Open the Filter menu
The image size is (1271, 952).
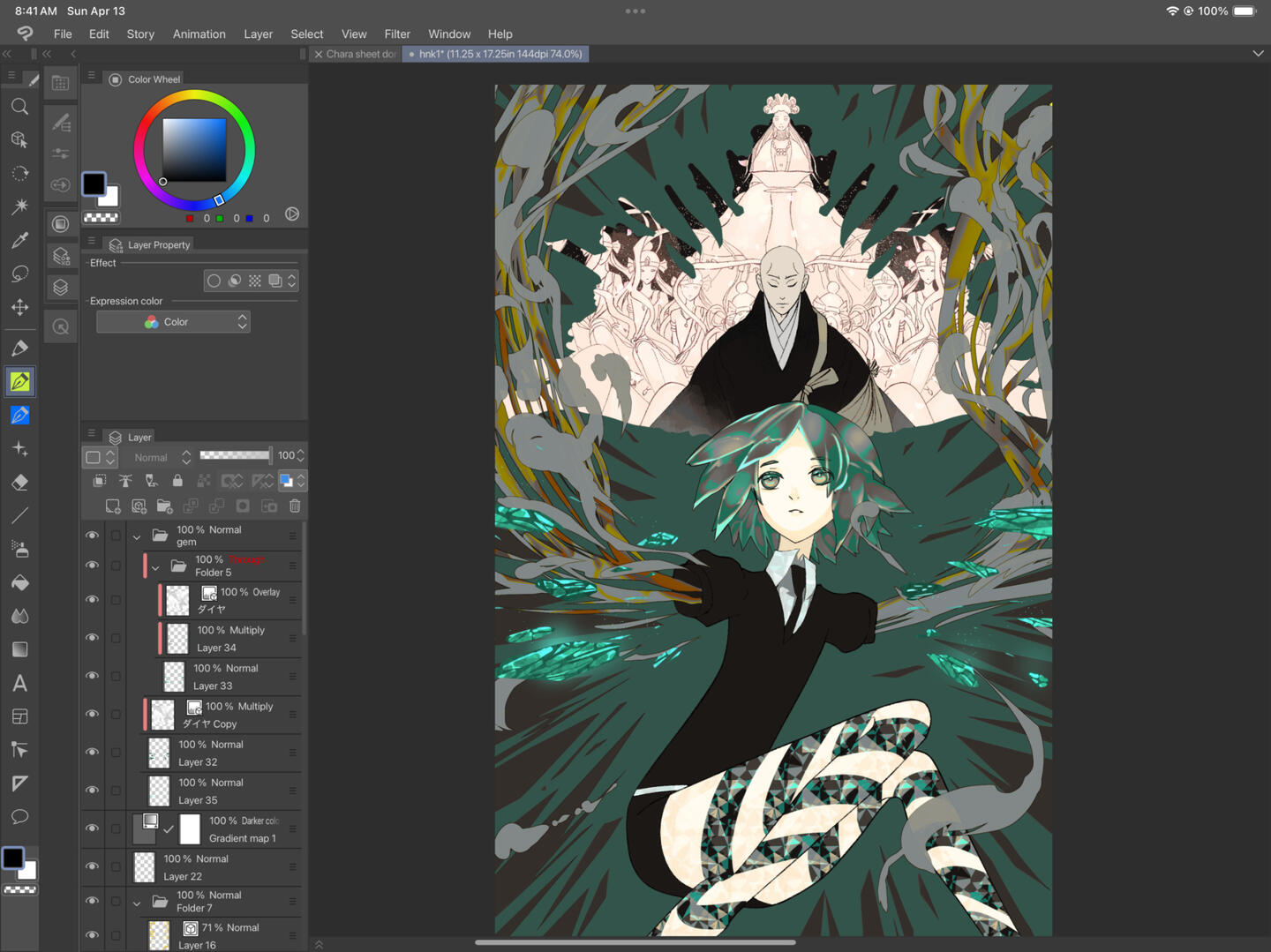pyautogui.click(x=396, y=34)
